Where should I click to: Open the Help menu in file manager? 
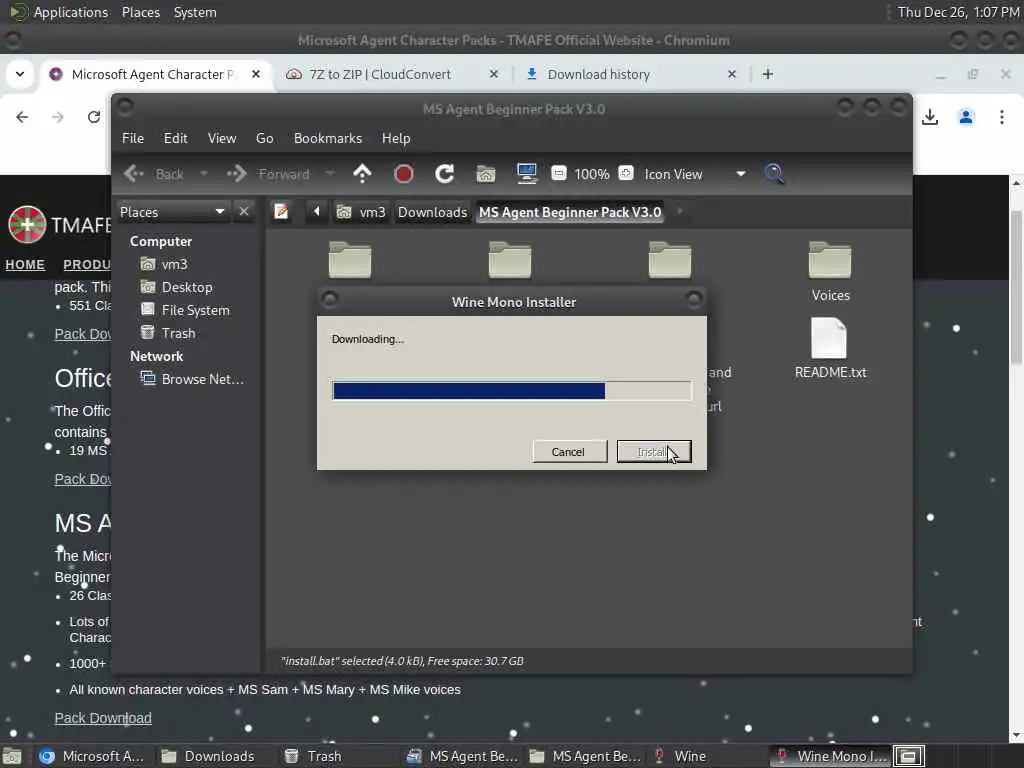[x=396, y=138]
